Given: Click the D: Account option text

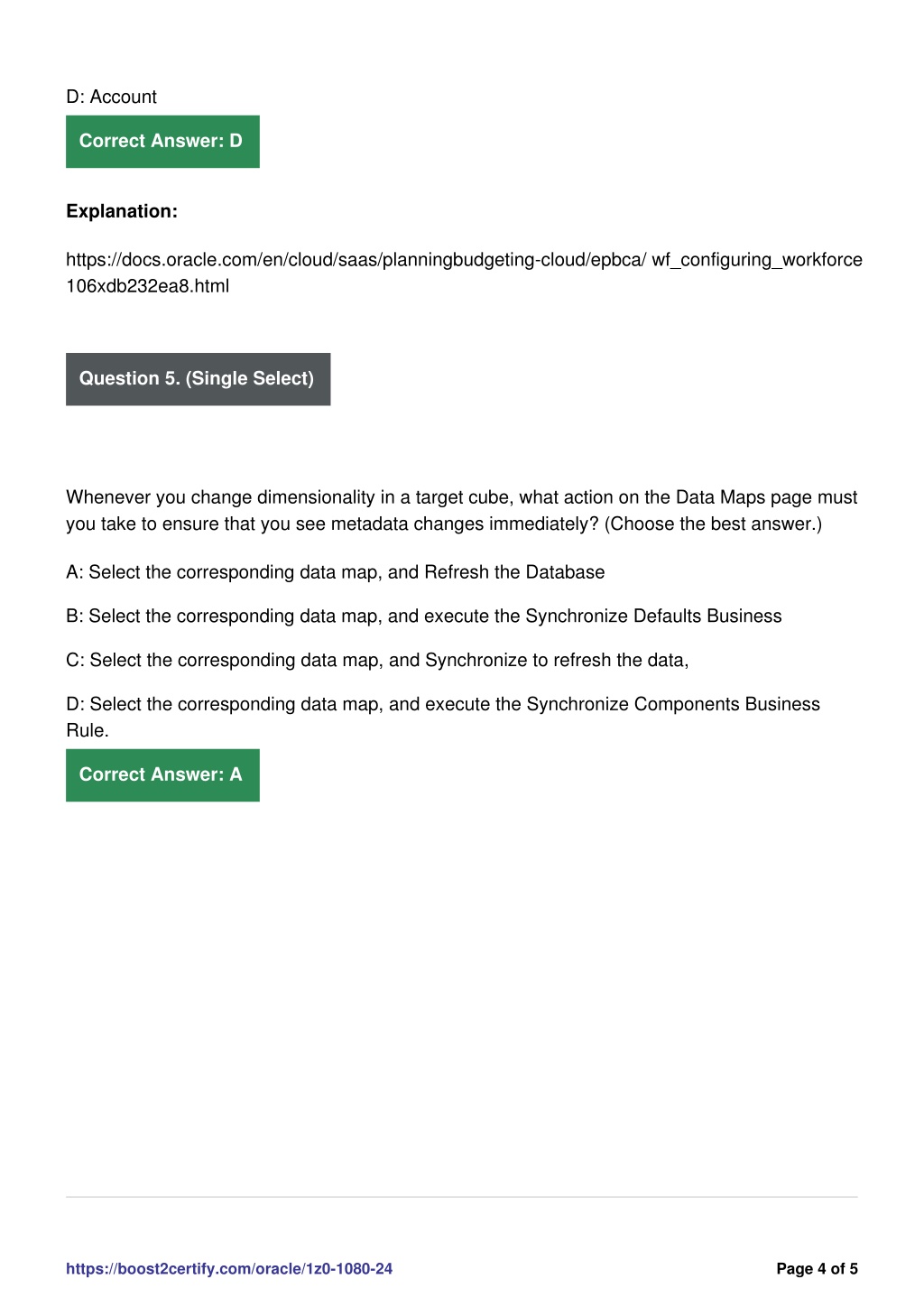Looking at the screenshot, I should coord(111,97).
